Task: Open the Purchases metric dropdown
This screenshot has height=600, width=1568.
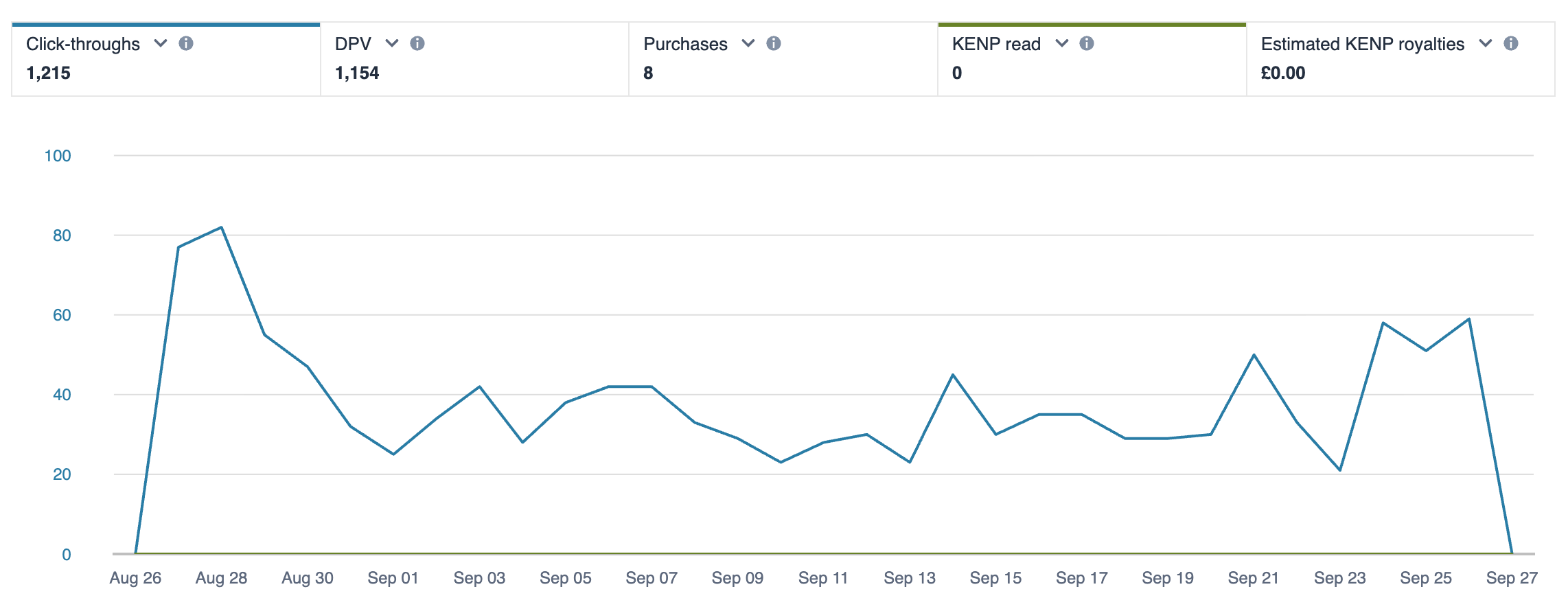Action: pos(748,43)
